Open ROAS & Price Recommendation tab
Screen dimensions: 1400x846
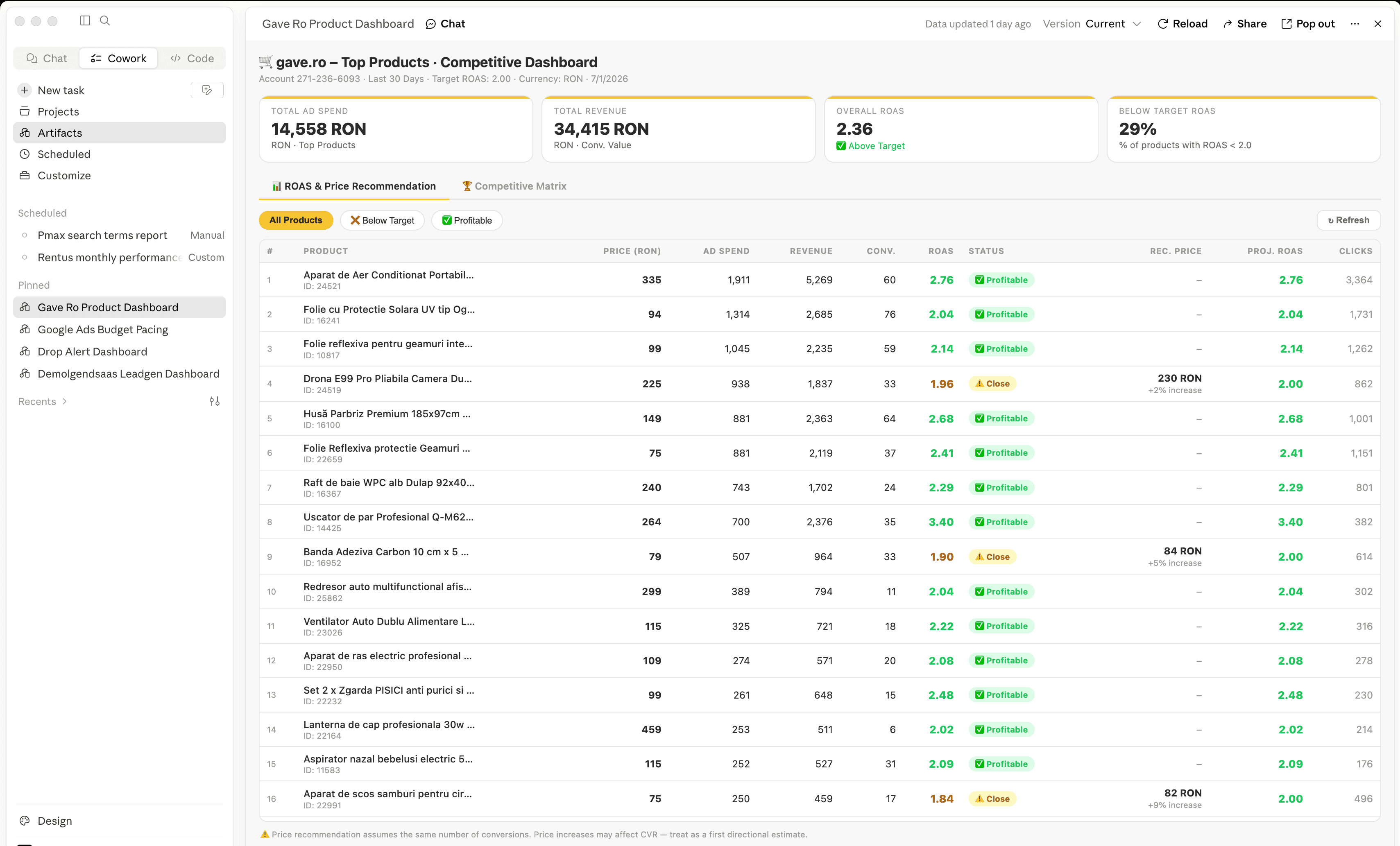(353, 186)
